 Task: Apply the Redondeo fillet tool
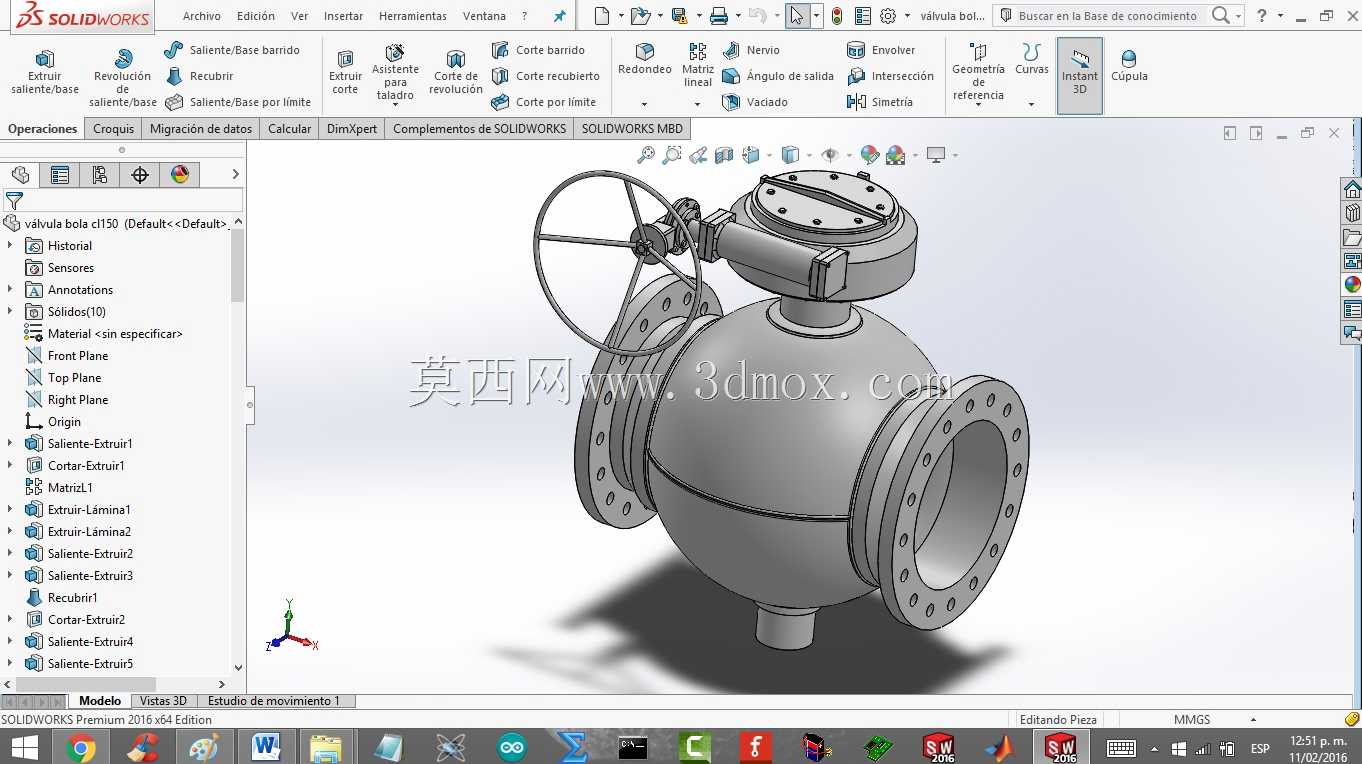pyautogui.click(x=645, y=59)
